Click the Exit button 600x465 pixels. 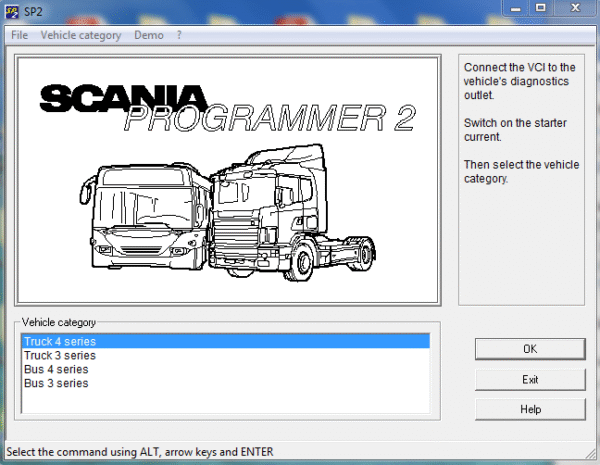click(x=530, y=380)
